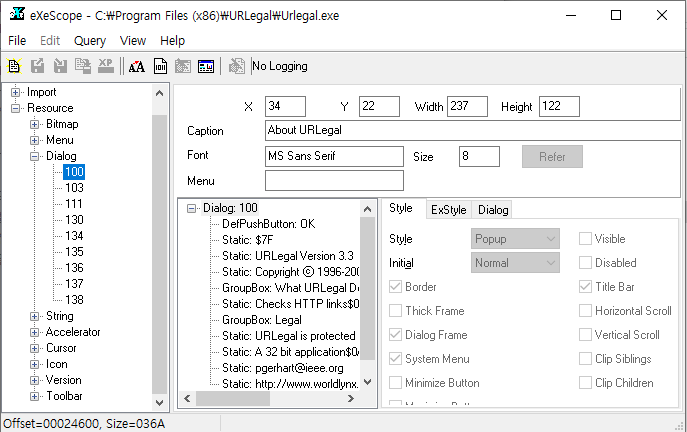Select dialog resource 103

(x=74, y=188)
